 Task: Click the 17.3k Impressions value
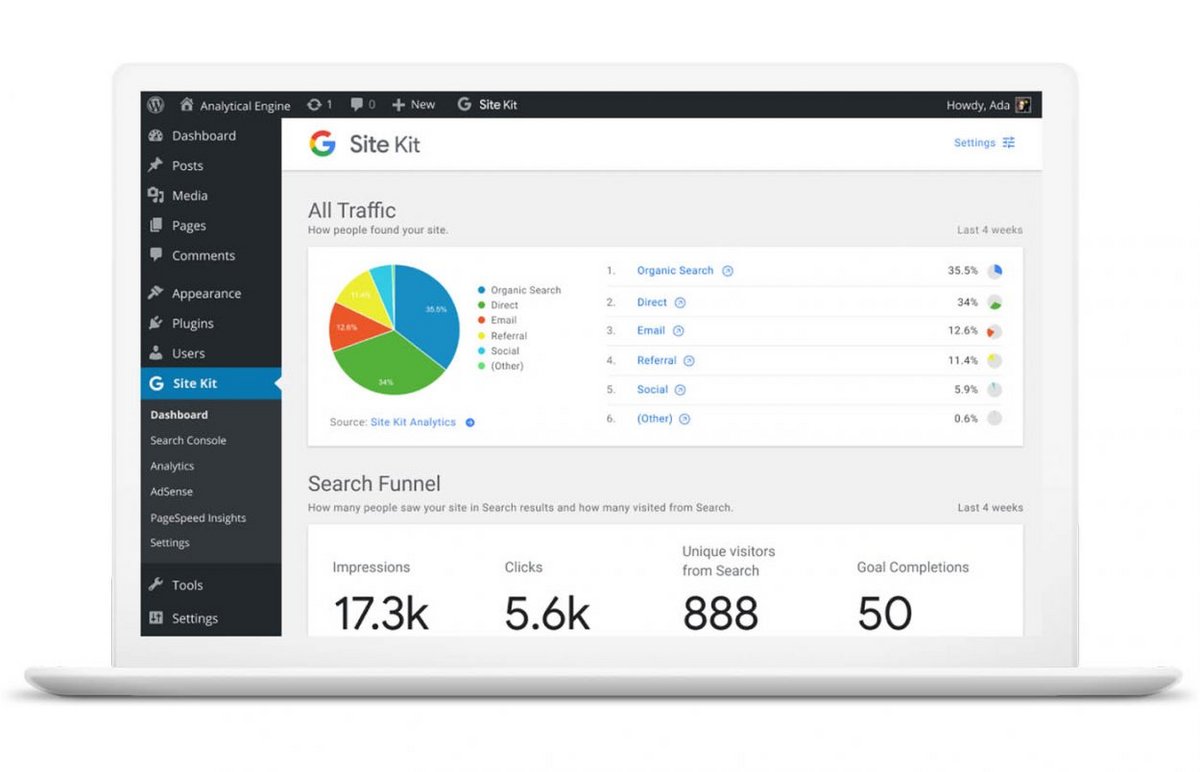pos(381,613)
